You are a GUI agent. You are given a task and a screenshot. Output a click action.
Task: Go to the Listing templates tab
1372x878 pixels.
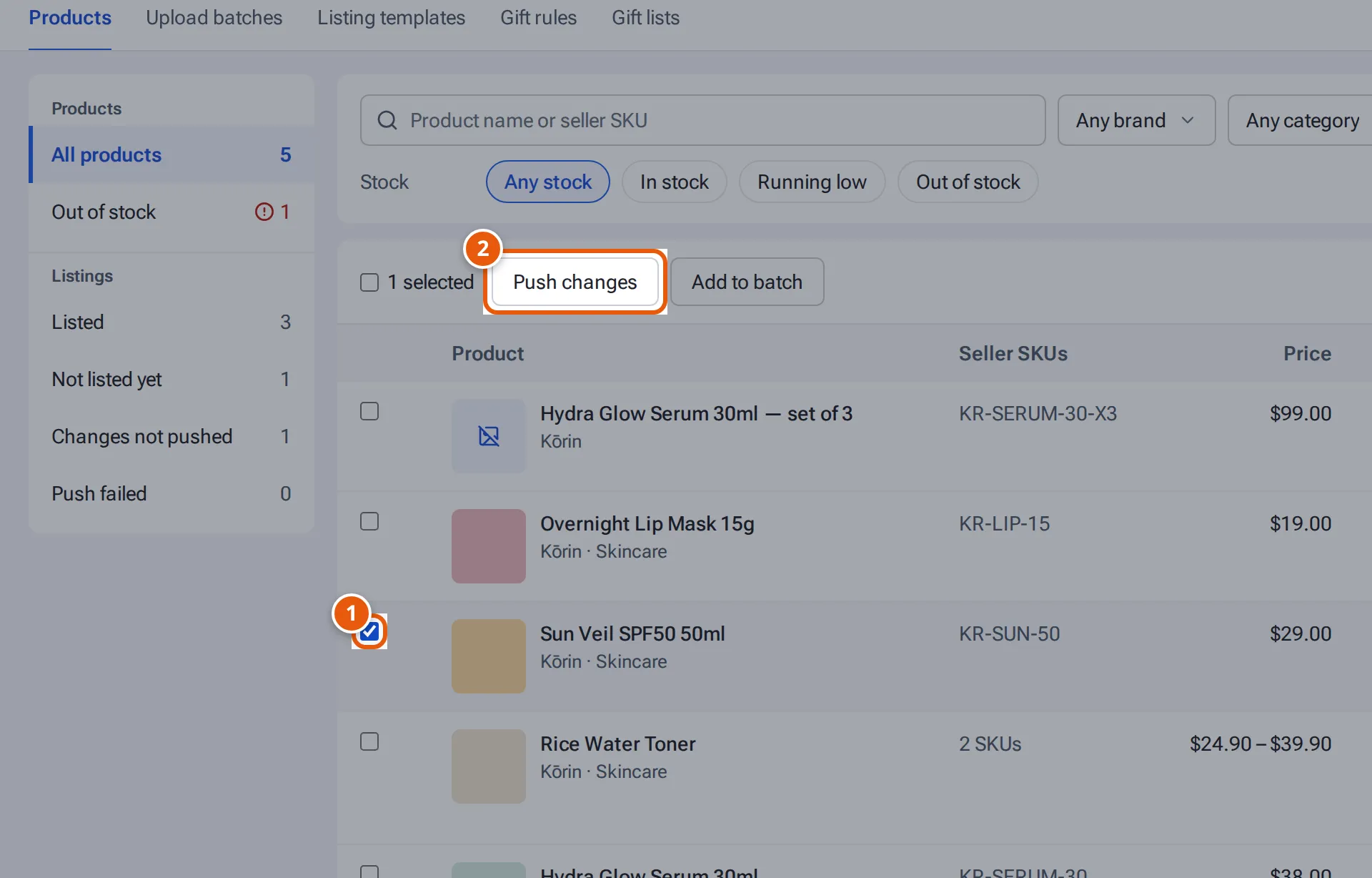coord(392,18)
